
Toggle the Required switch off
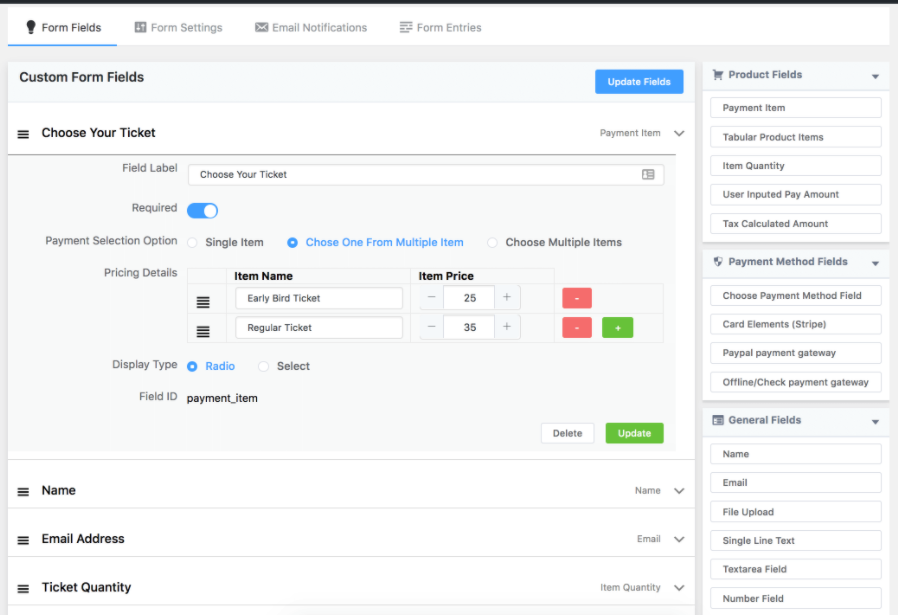click(x=202, y=210)
